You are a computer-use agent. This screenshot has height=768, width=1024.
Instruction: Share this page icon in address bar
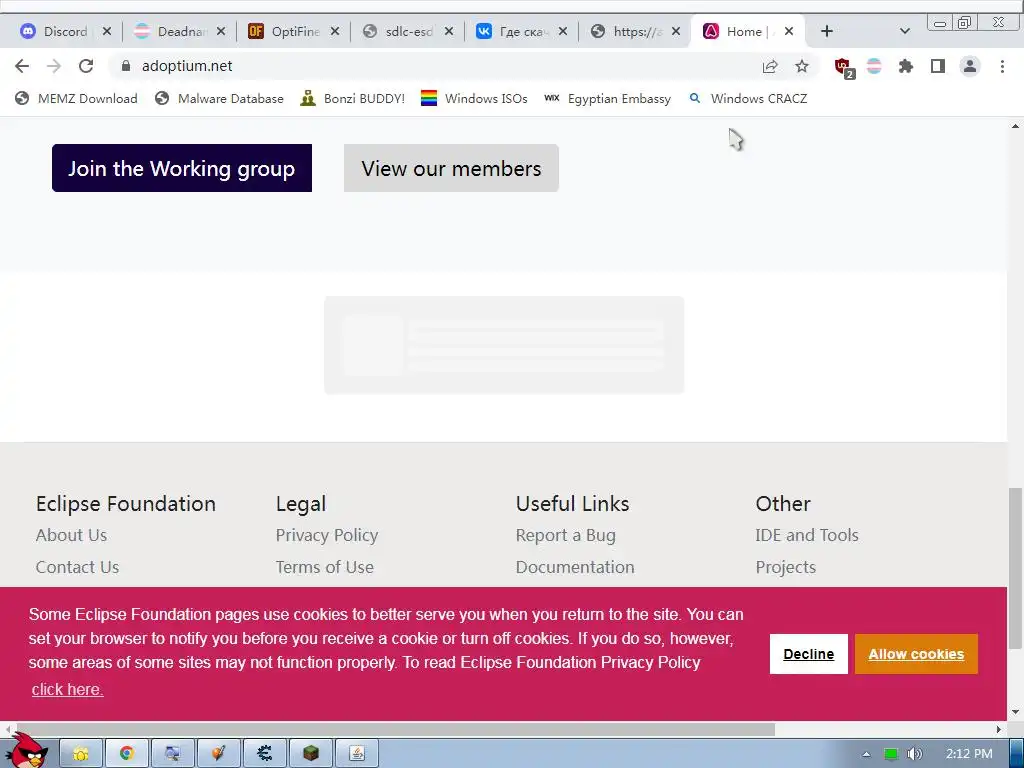point(770,66)
